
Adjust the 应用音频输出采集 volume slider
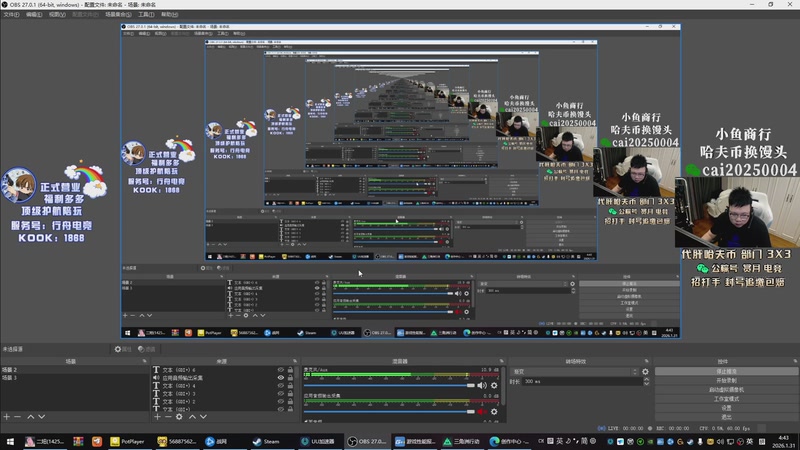pos(389,412)
